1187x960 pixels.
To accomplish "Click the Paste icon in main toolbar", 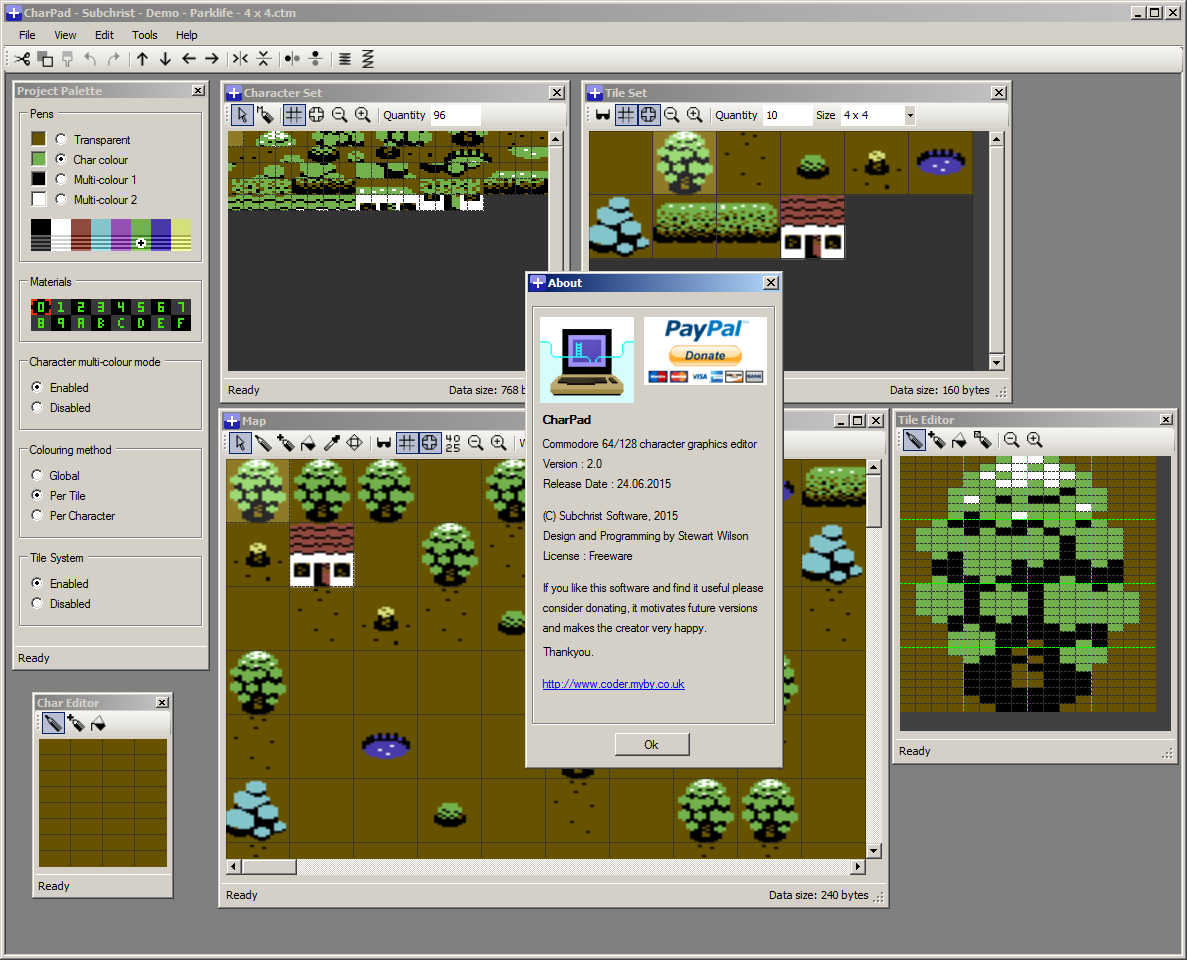I will 68,59.
